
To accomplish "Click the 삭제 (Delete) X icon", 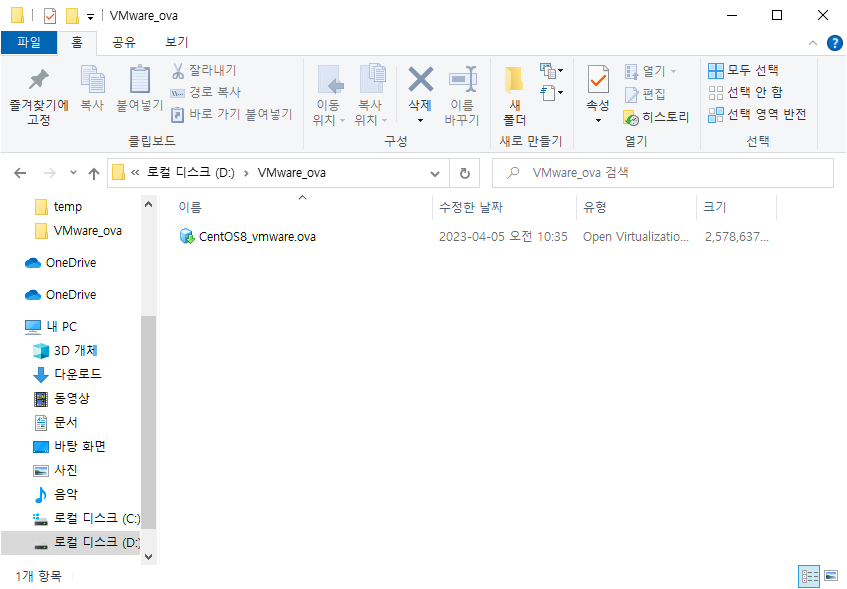I will [x=420, y=79].
